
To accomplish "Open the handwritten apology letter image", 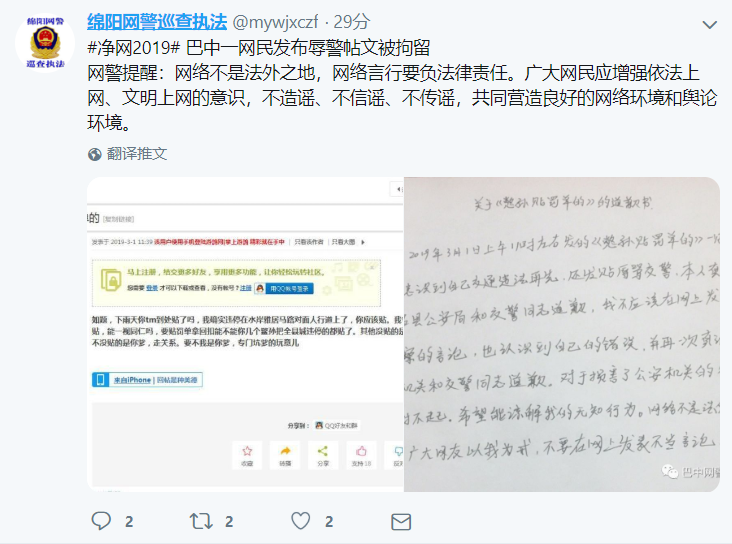I will (562, 334).
